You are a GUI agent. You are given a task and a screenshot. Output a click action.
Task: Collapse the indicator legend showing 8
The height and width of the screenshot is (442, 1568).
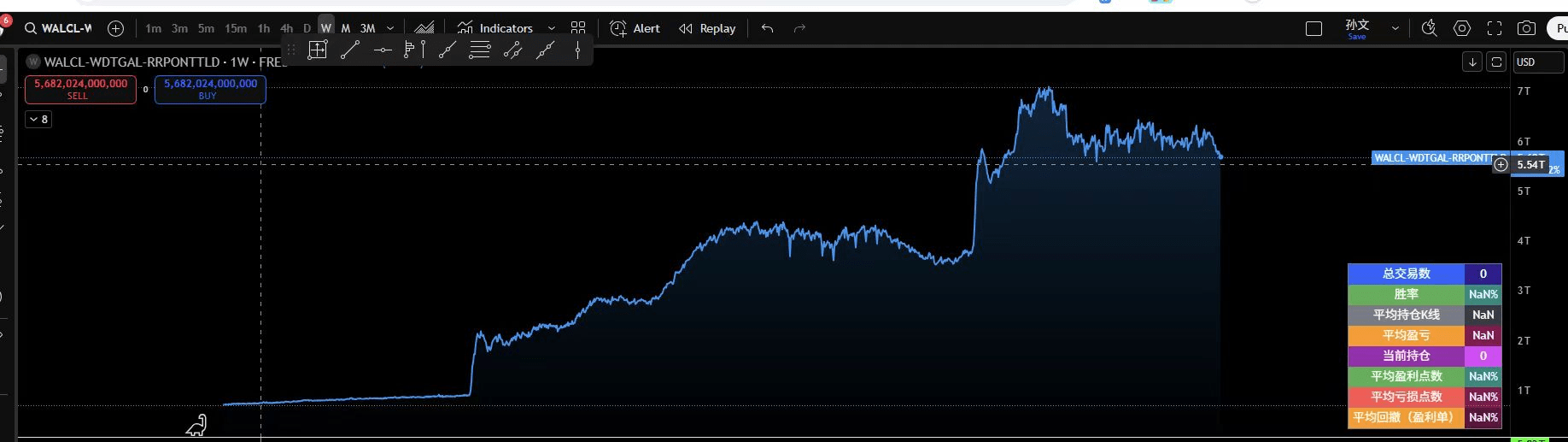(38, 120)
